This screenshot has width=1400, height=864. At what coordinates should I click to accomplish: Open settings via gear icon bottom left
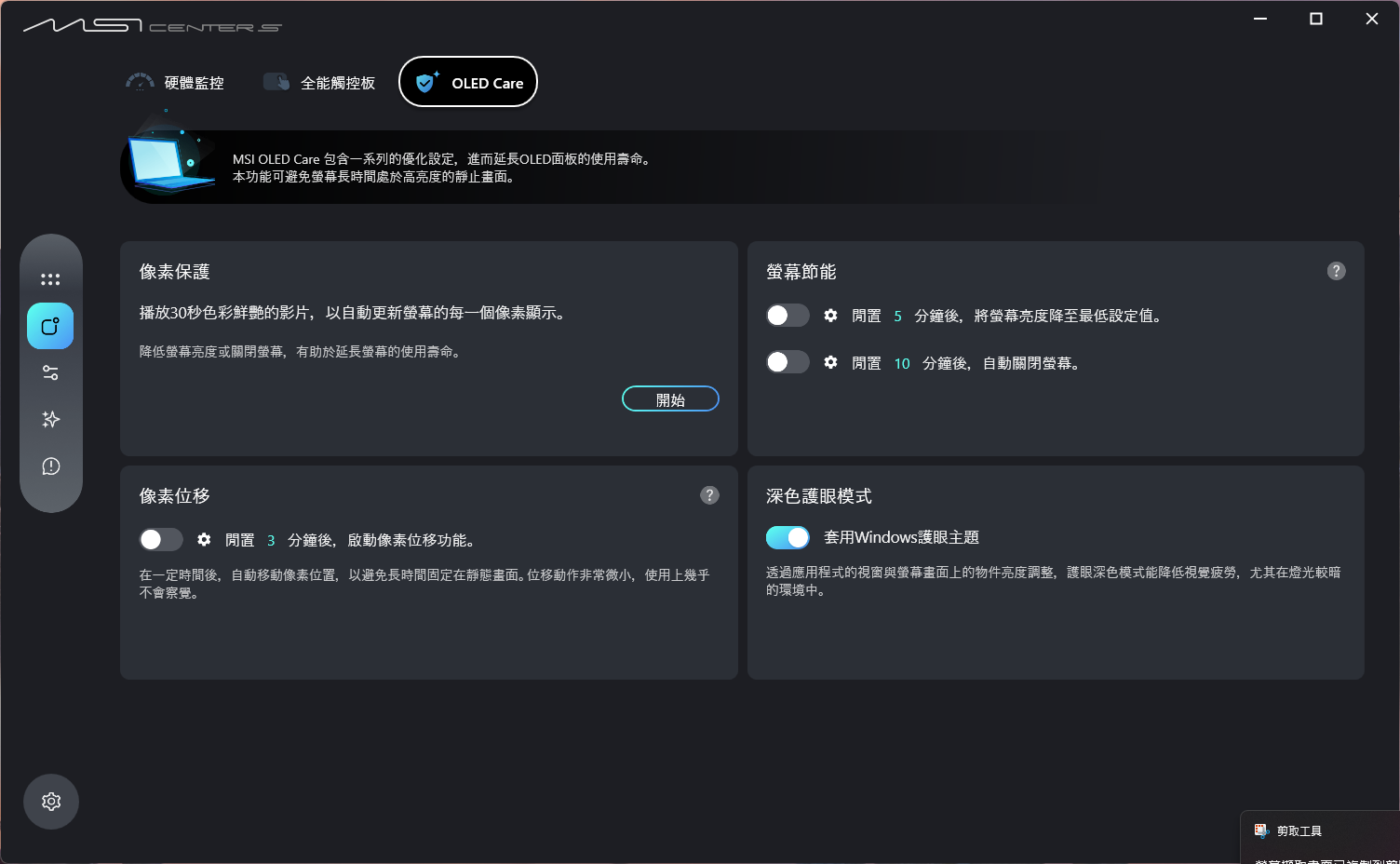[x=50, y=802]
